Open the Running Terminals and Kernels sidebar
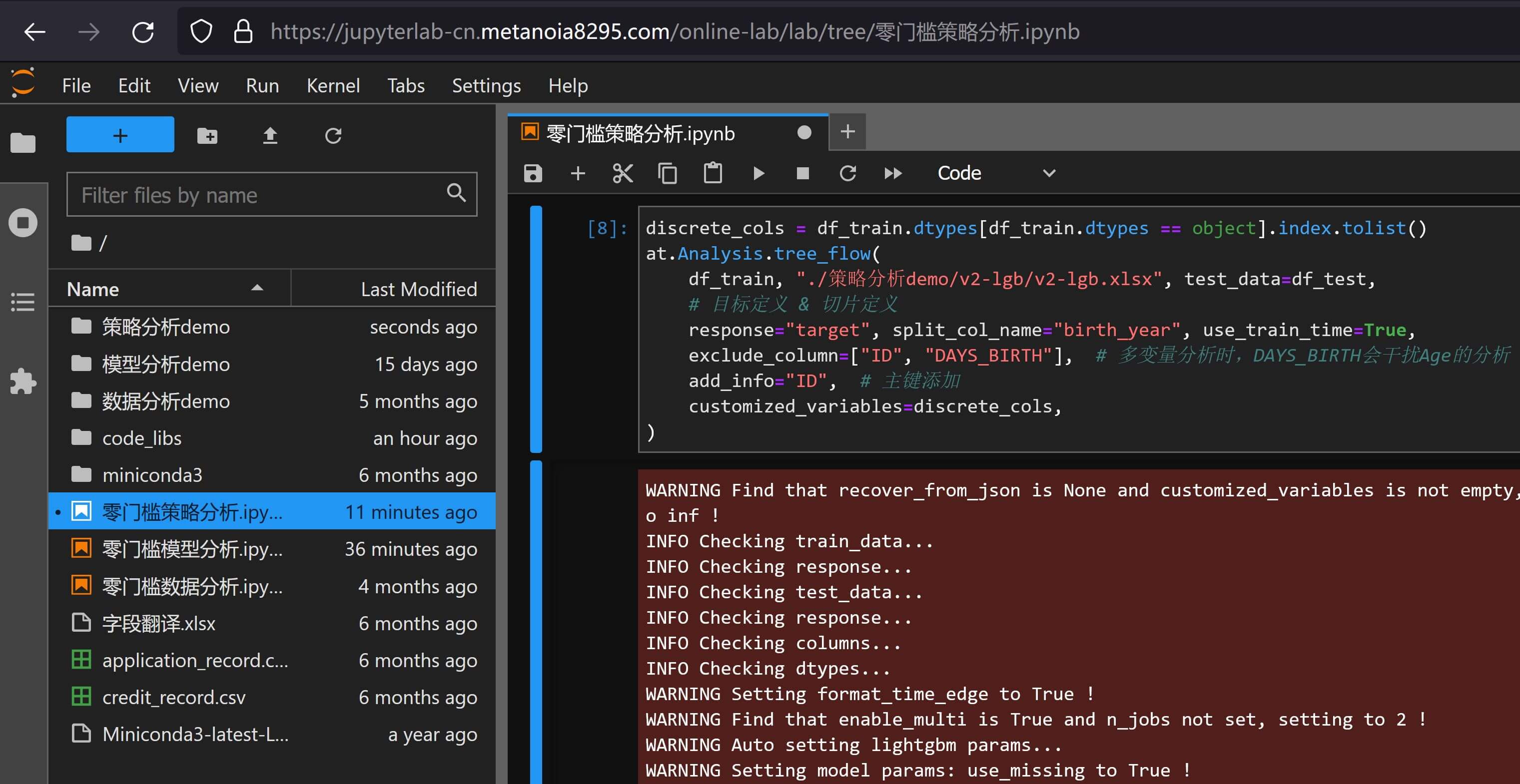 point(23,223)
